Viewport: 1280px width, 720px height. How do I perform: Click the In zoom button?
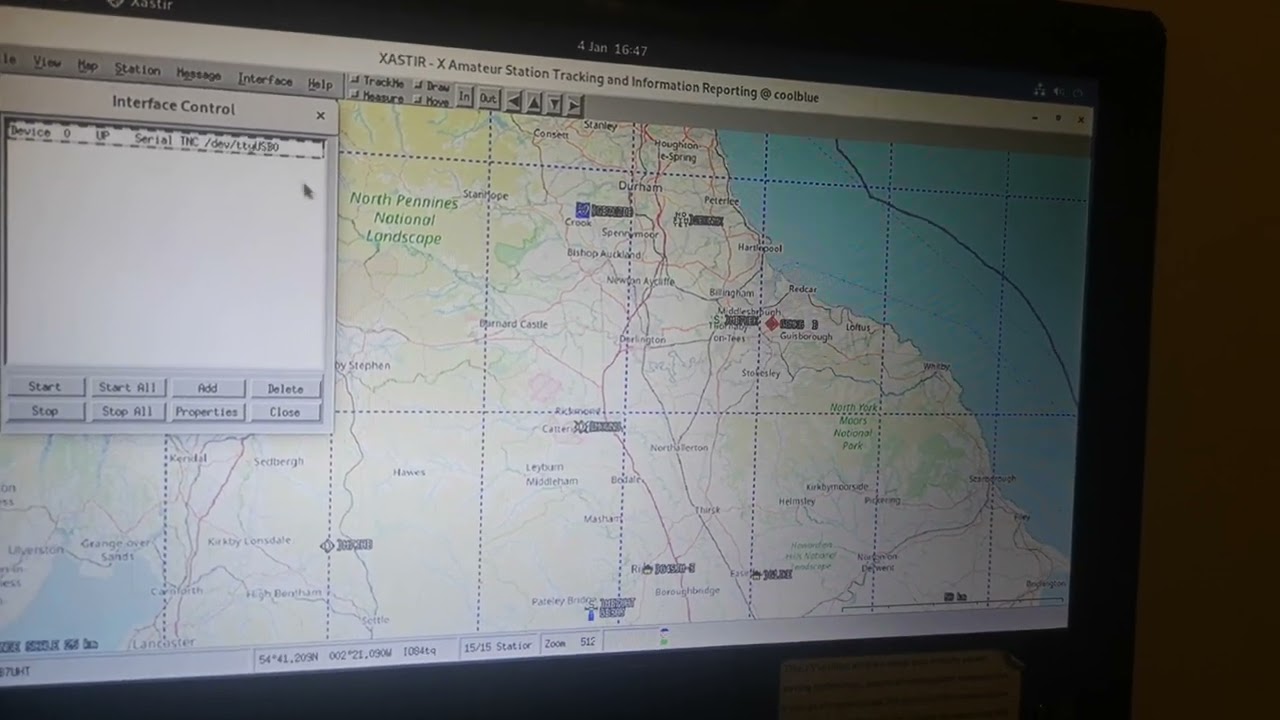tap(465, 97)
